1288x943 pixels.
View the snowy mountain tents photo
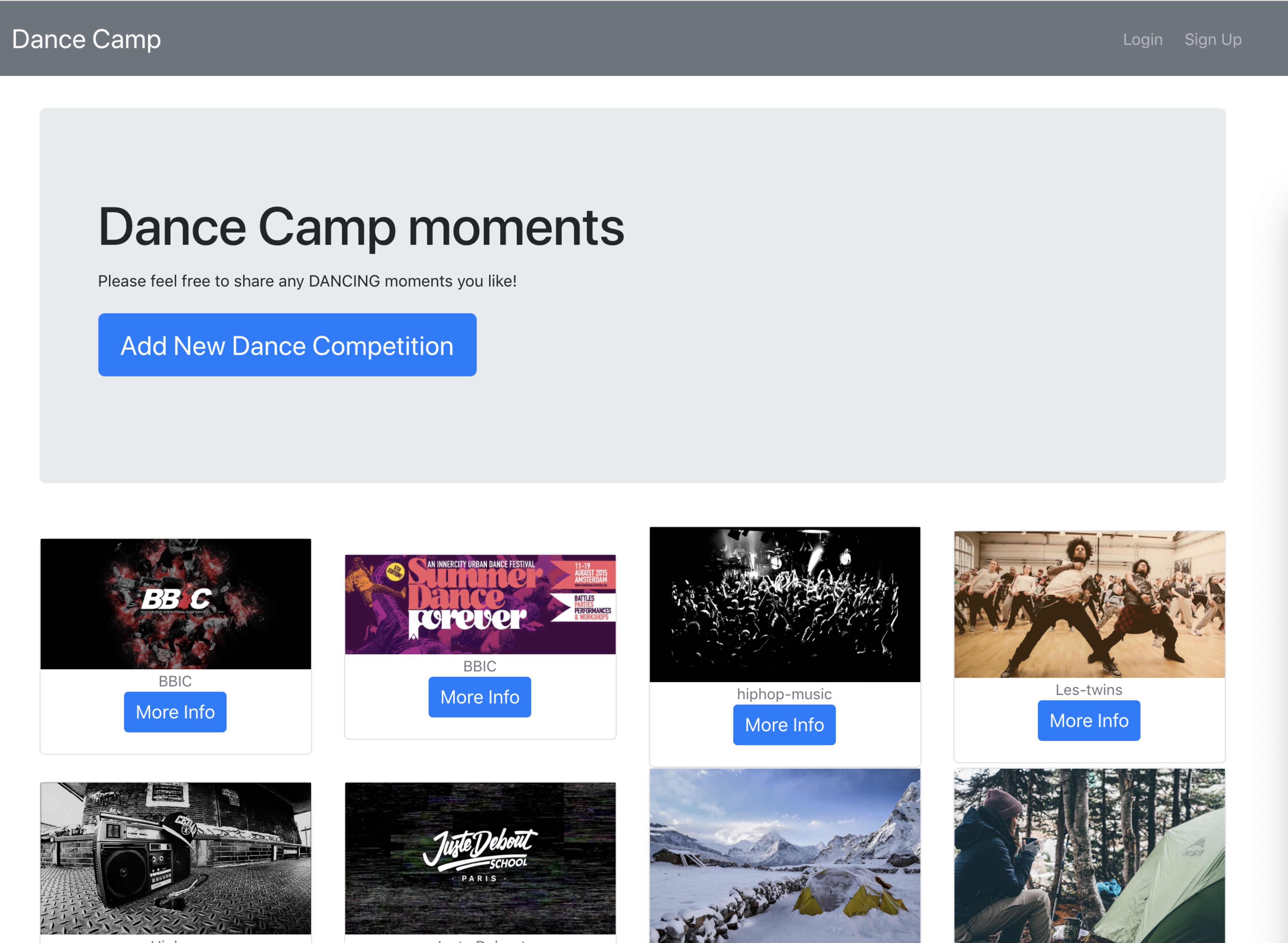click(x=784, y=856)
